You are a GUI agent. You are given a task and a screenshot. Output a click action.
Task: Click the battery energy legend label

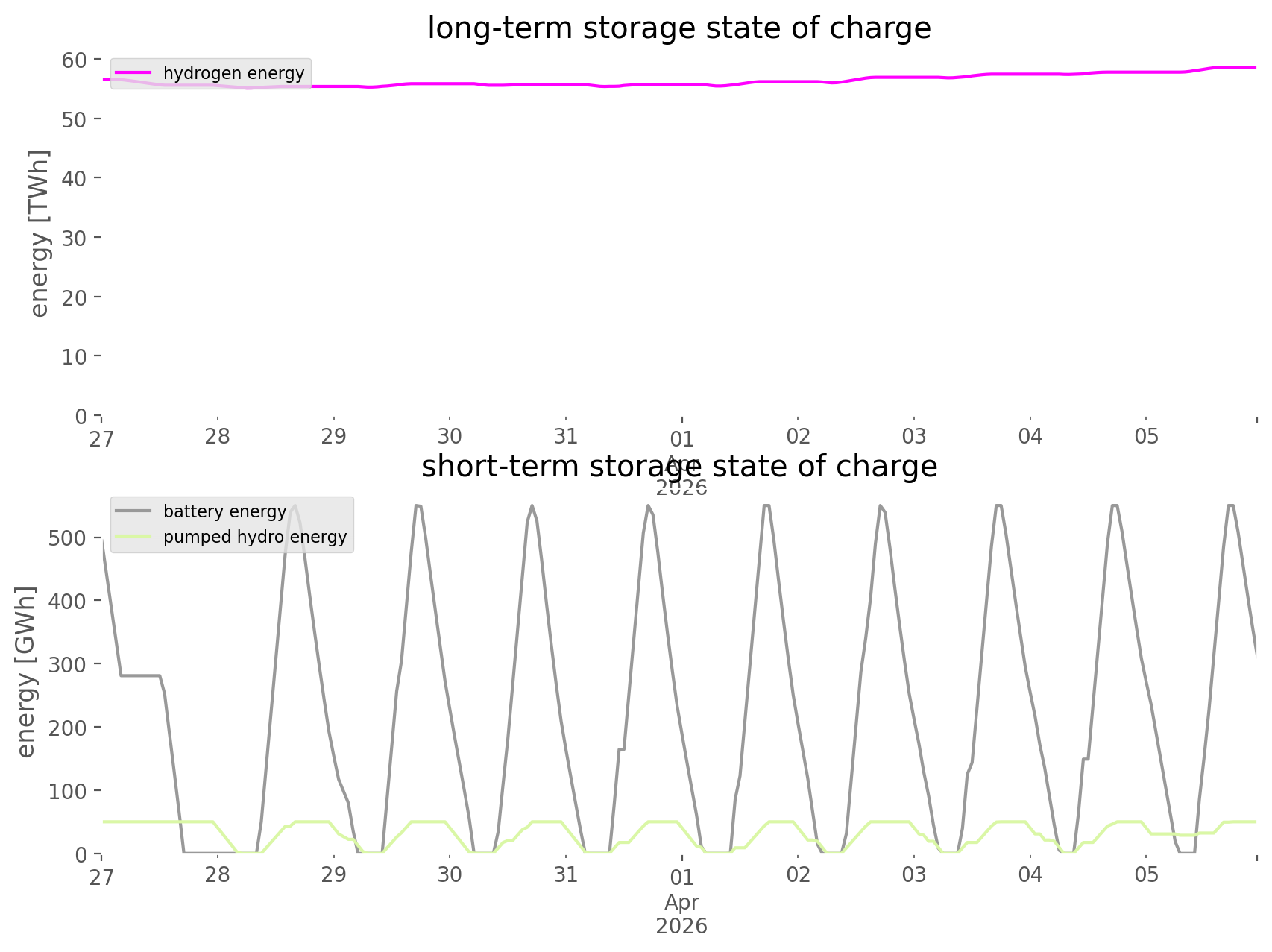pos(224,511)
